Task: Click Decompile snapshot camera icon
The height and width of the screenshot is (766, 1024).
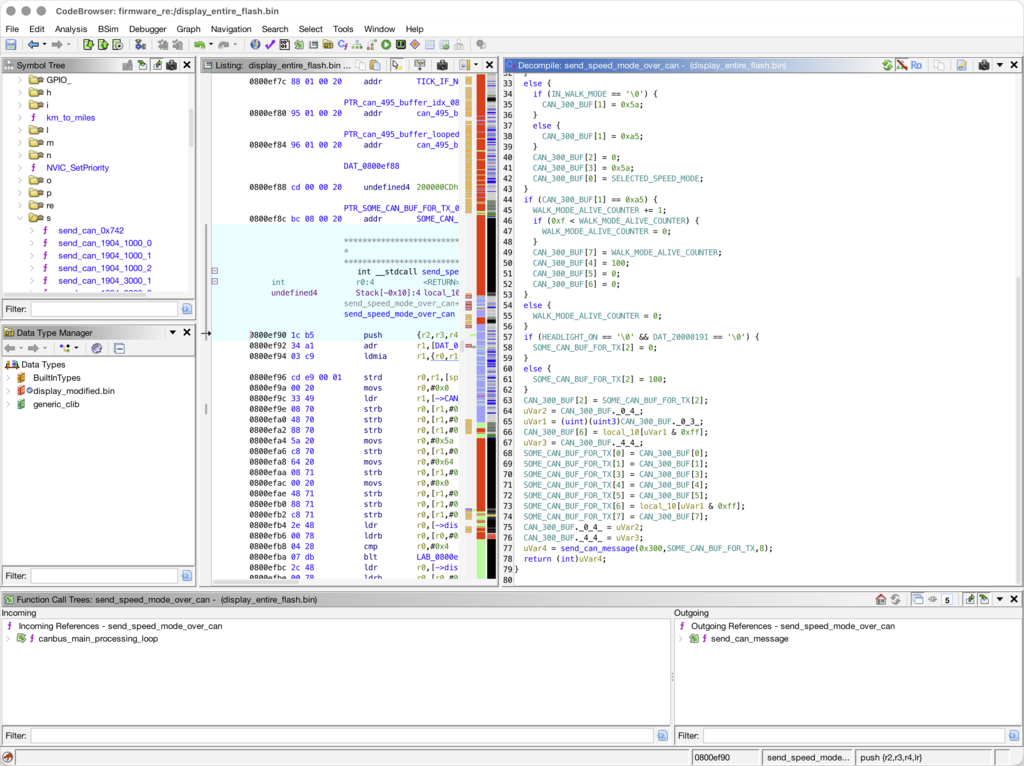Action: (x=984, y=65)
